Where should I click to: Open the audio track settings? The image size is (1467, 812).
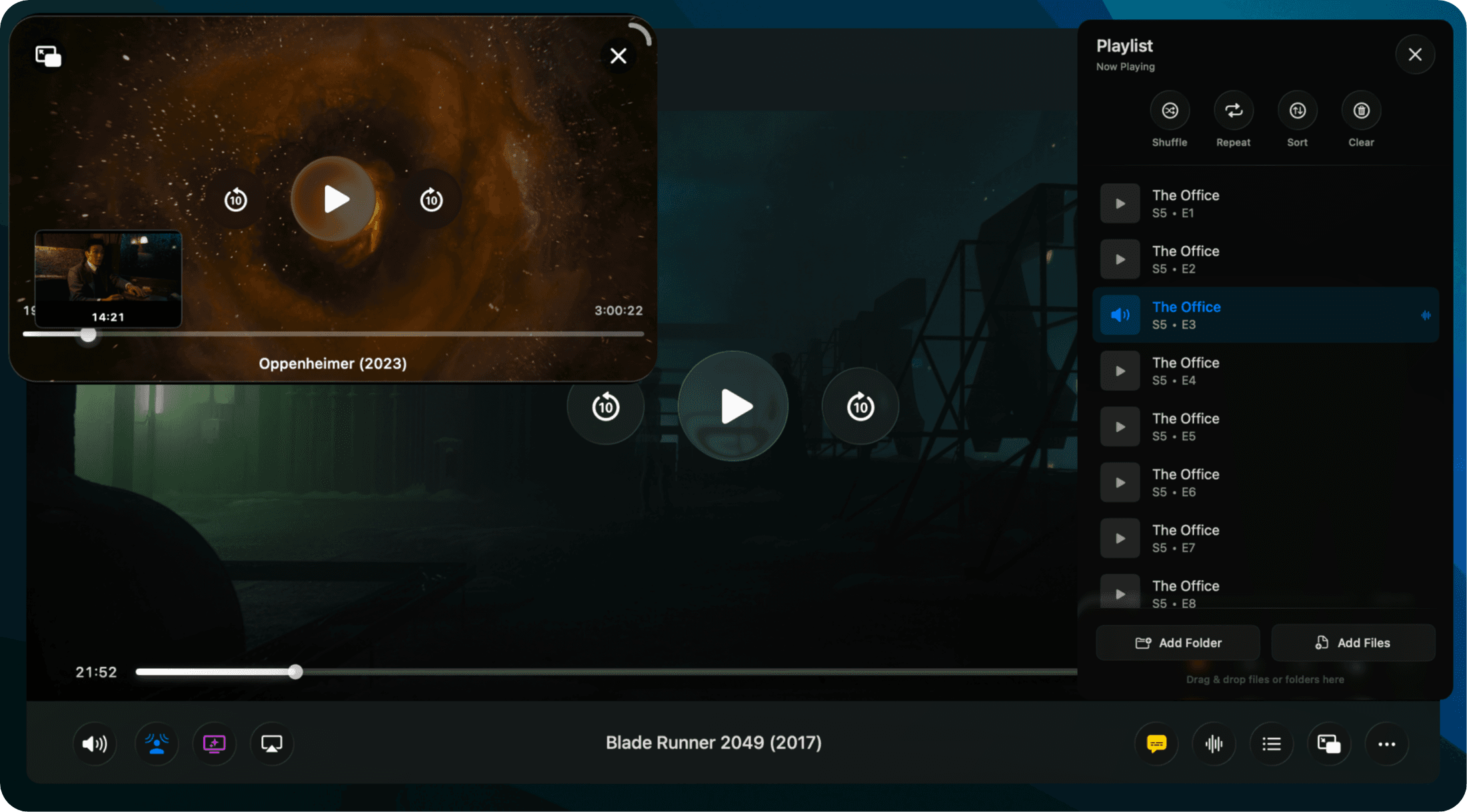1214,743
